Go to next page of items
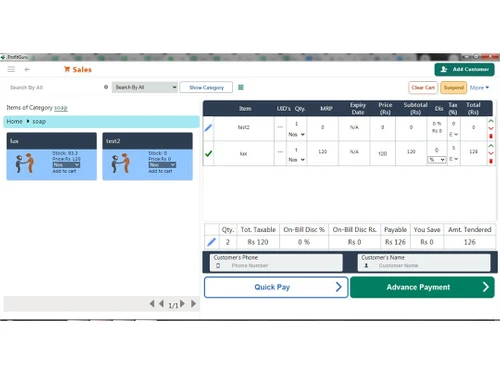This screenshot has height=375, width=500. 182,304
